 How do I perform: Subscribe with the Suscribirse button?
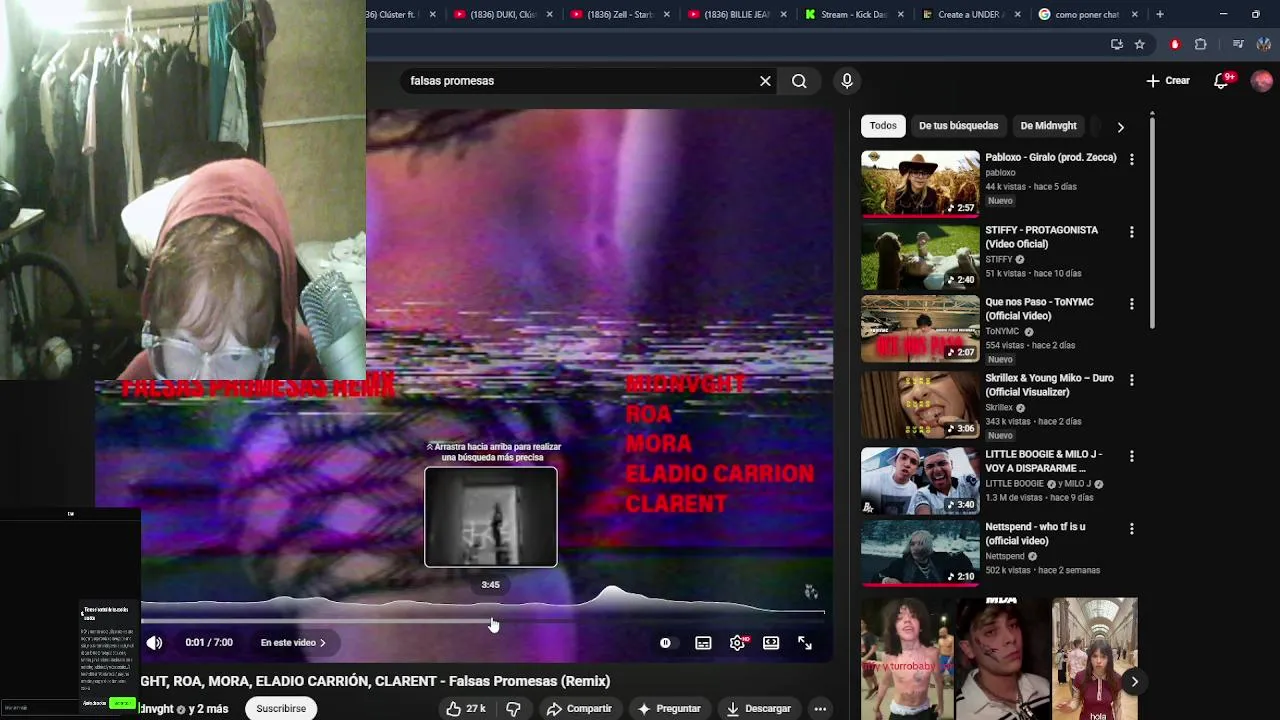point(281,709)
